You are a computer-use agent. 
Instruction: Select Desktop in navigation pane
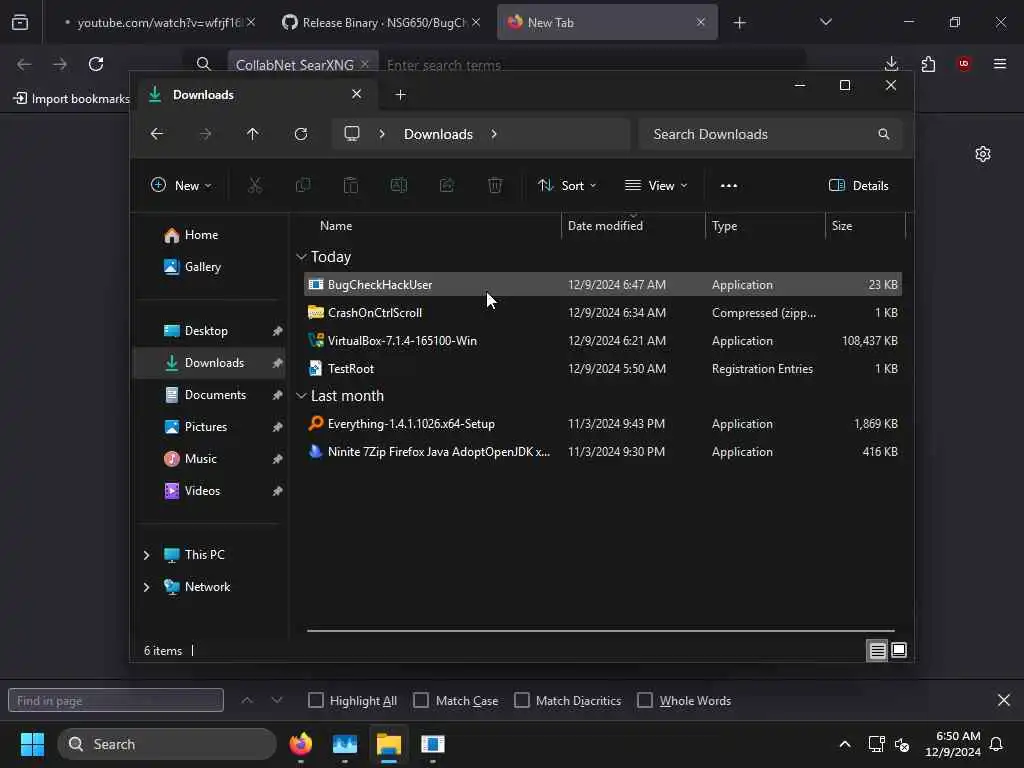[205, 331]
